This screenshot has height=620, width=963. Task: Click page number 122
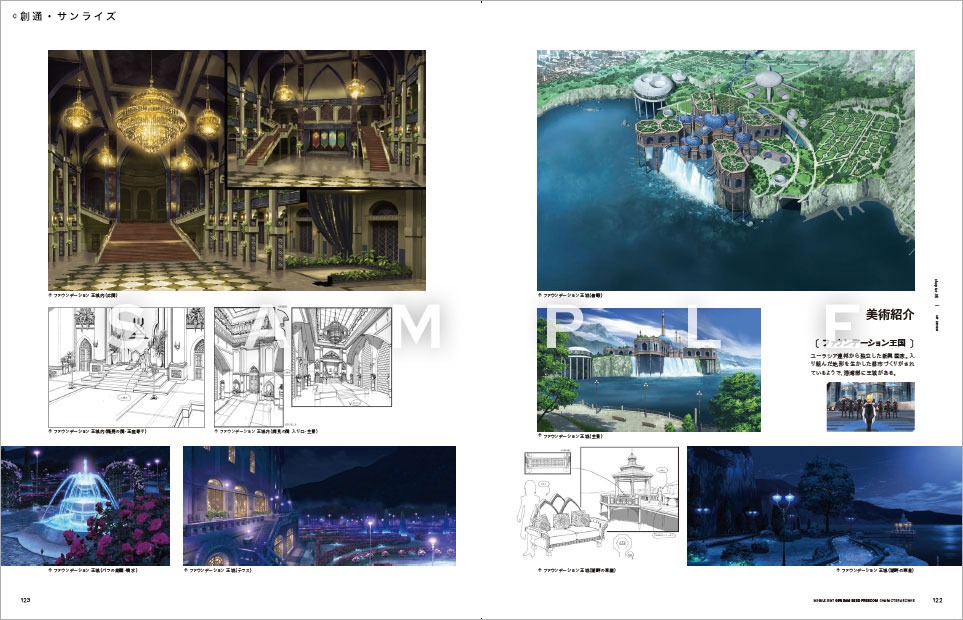[x=936, y=600]
